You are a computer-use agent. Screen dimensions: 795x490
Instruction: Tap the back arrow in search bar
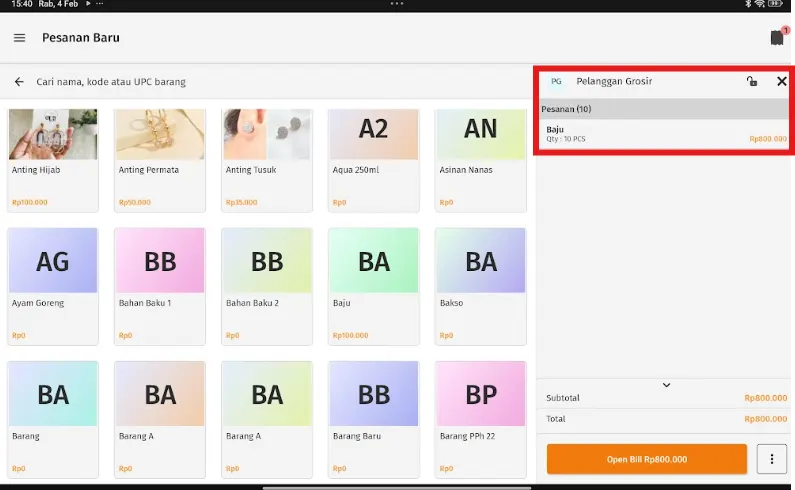19,82
